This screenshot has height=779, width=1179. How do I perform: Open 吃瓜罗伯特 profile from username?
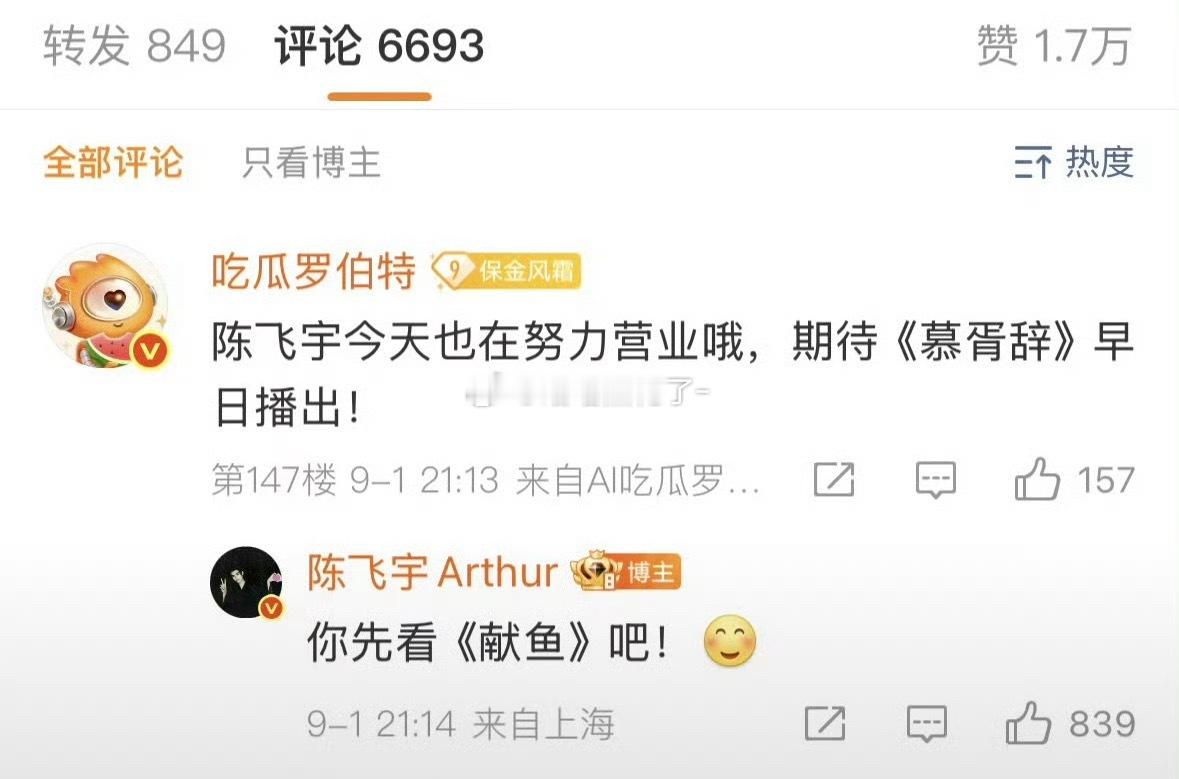point(314,271)
